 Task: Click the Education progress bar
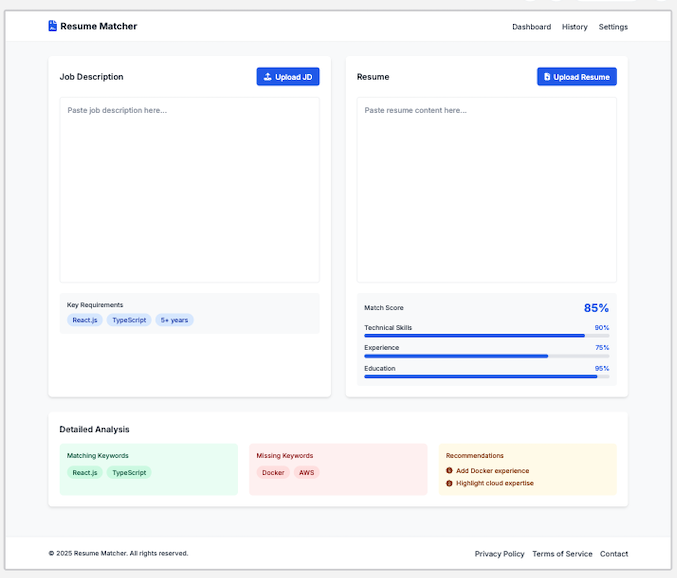click(487, 376)
